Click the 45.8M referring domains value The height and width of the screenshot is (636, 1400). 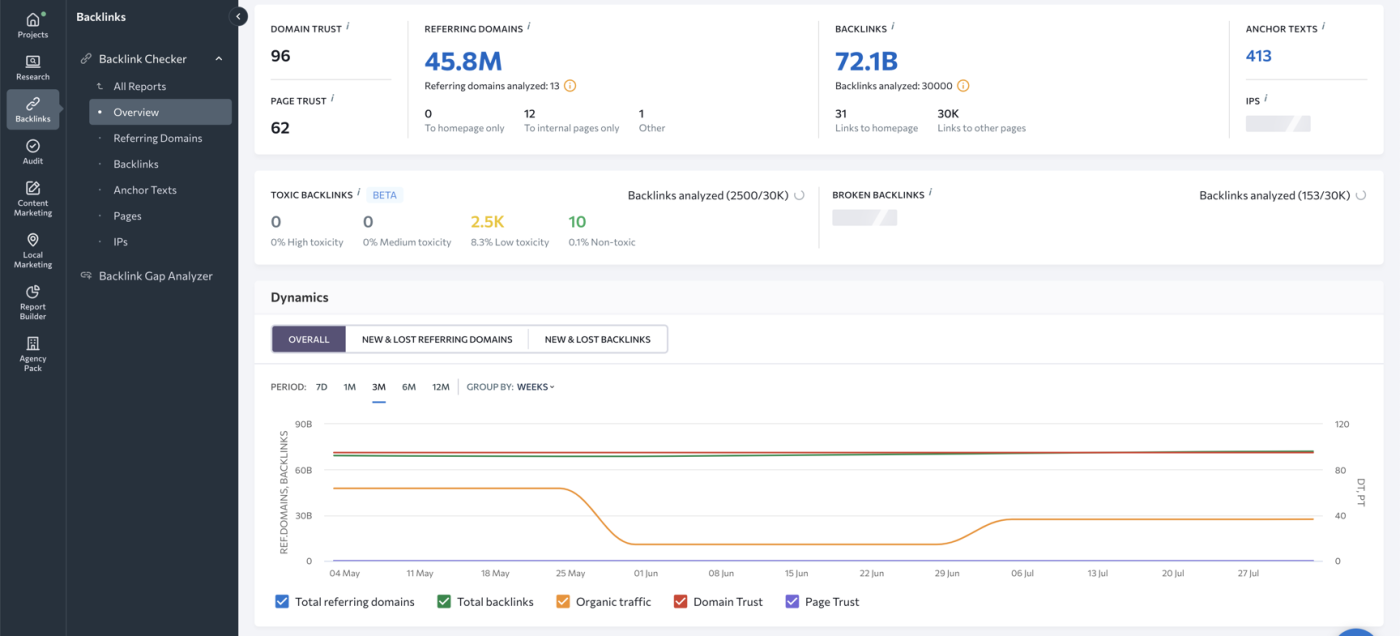point(463,61)
